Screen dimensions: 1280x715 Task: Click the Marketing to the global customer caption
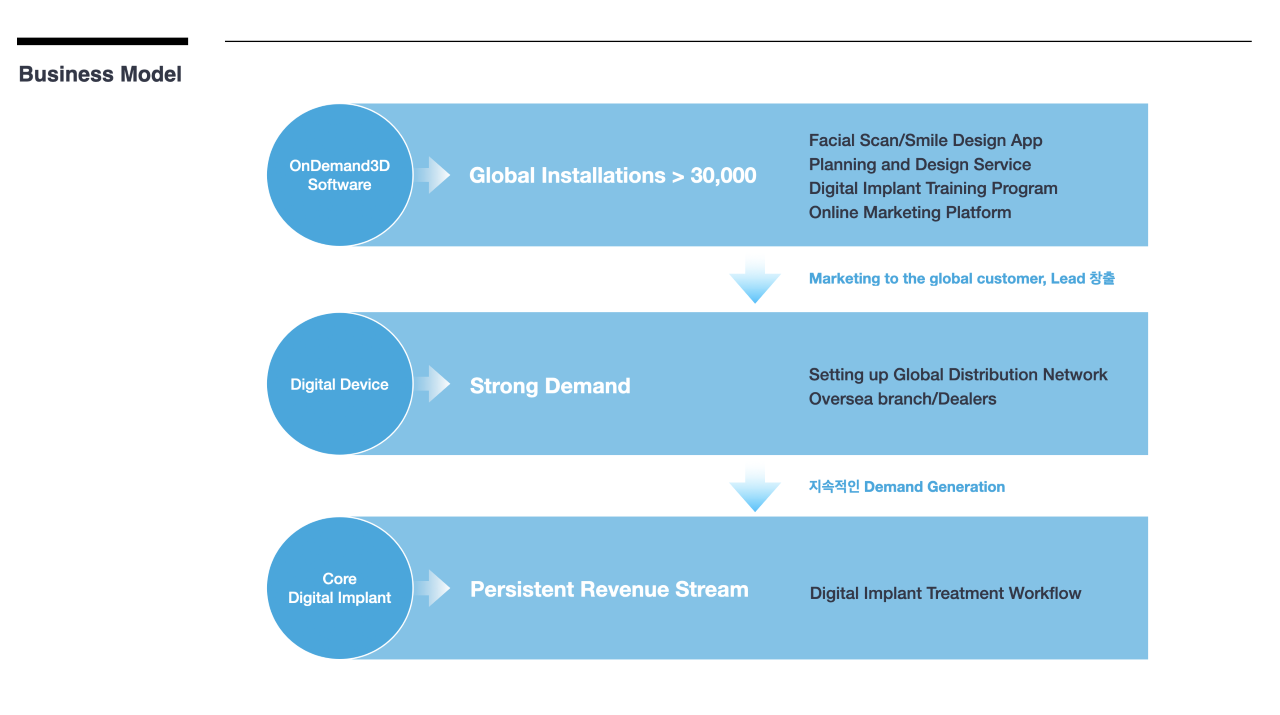962,279
